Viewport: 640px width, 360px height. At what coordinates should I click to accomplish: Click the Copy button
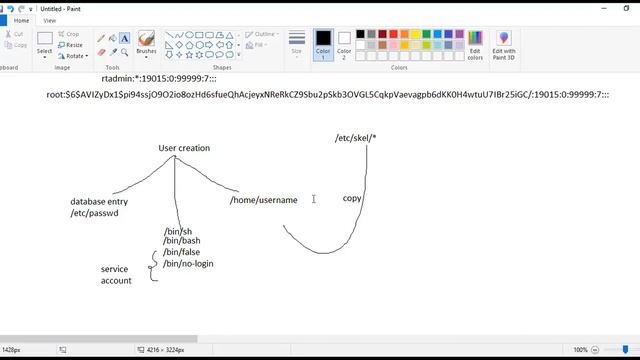16,45
